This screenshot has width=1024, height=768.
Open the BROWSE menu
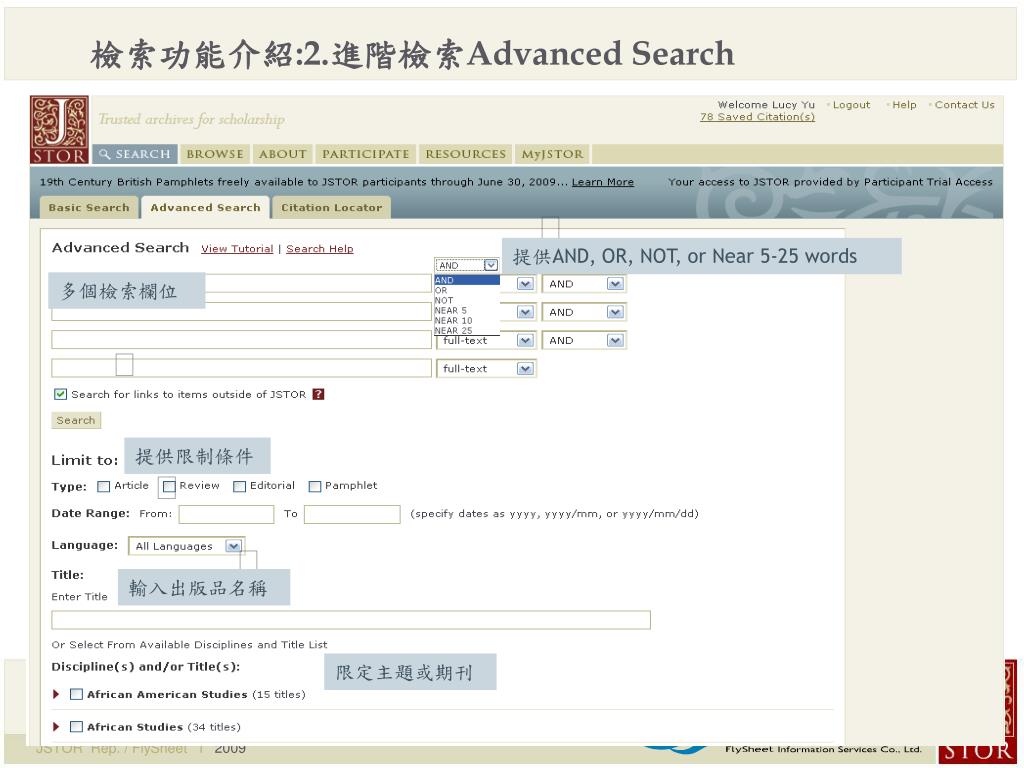[x=215, y=154]
